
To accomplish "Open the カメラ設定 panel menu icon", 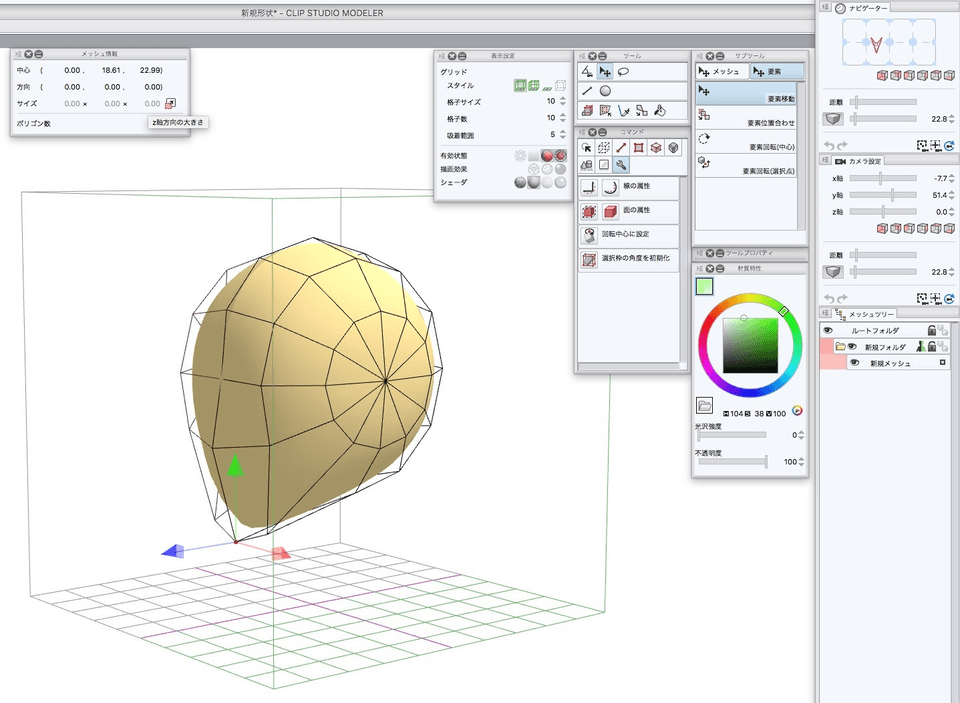I will tap(825, 160).
